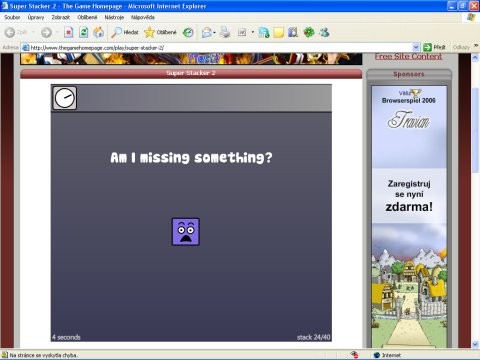The height and width of the screenshot is (360, 480).
Task: Click the address bar URL field
Action: pyautogui.click(x=220, y=48)
